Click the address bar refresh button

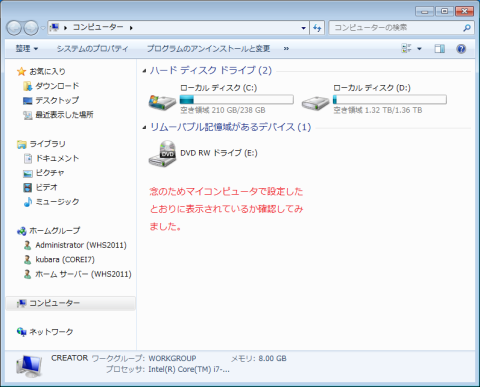coord(317,28)
